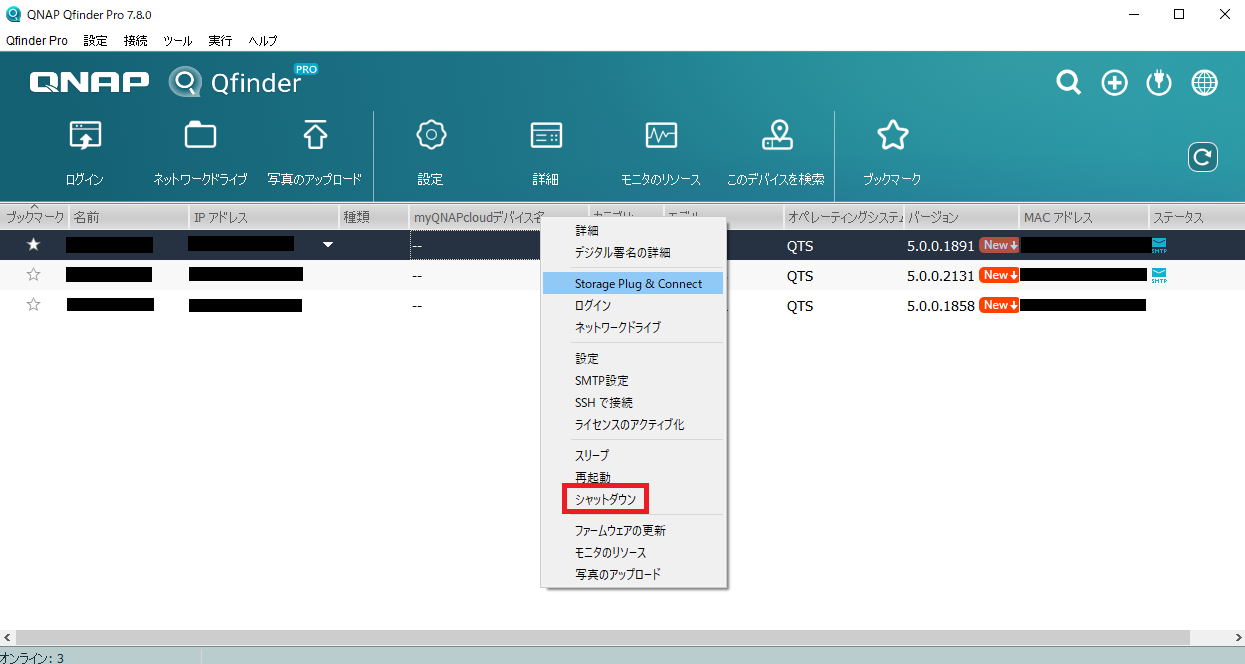The width and height of the screenshot is (1245, 664).
Task: Open ネットワークドライブ toolbar icon
Action: tap(200, 135)
